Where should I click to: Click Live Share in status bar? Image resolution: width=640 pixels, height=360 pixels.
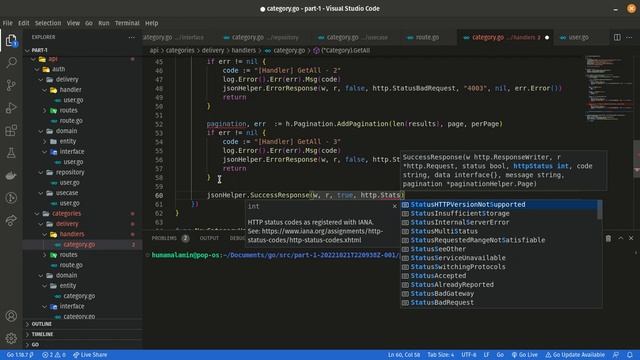pos(90,355)
